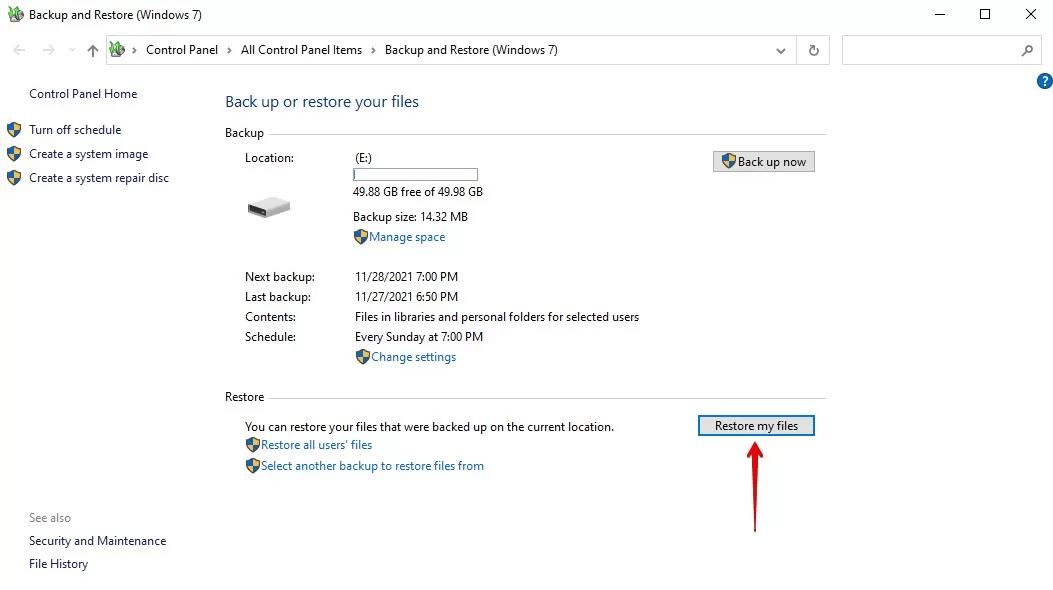The image size is (1053, 590).
Task: Click the drive free space progress bar
Action: 415,175
